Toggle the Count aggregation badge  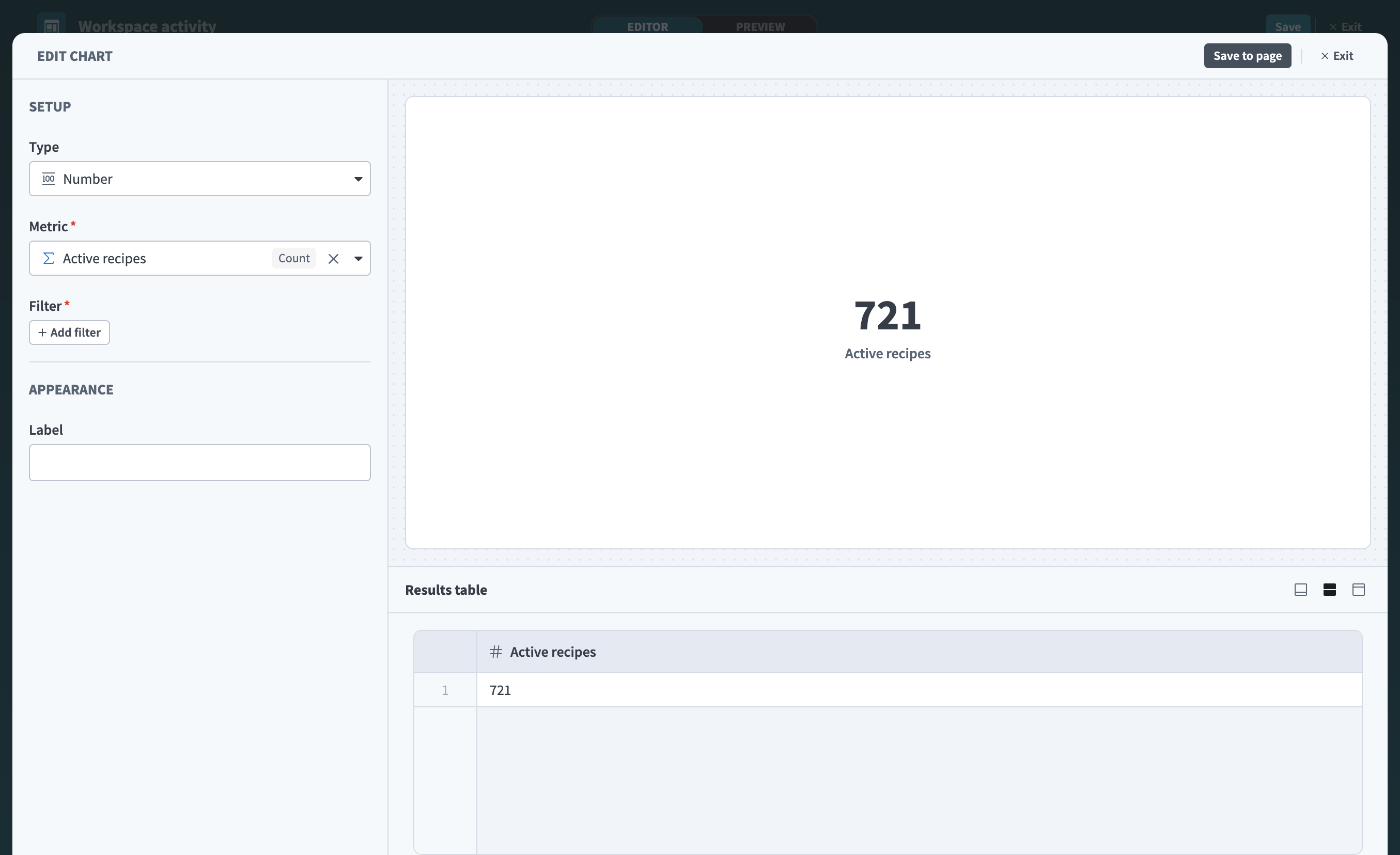[x=294, y=258]
